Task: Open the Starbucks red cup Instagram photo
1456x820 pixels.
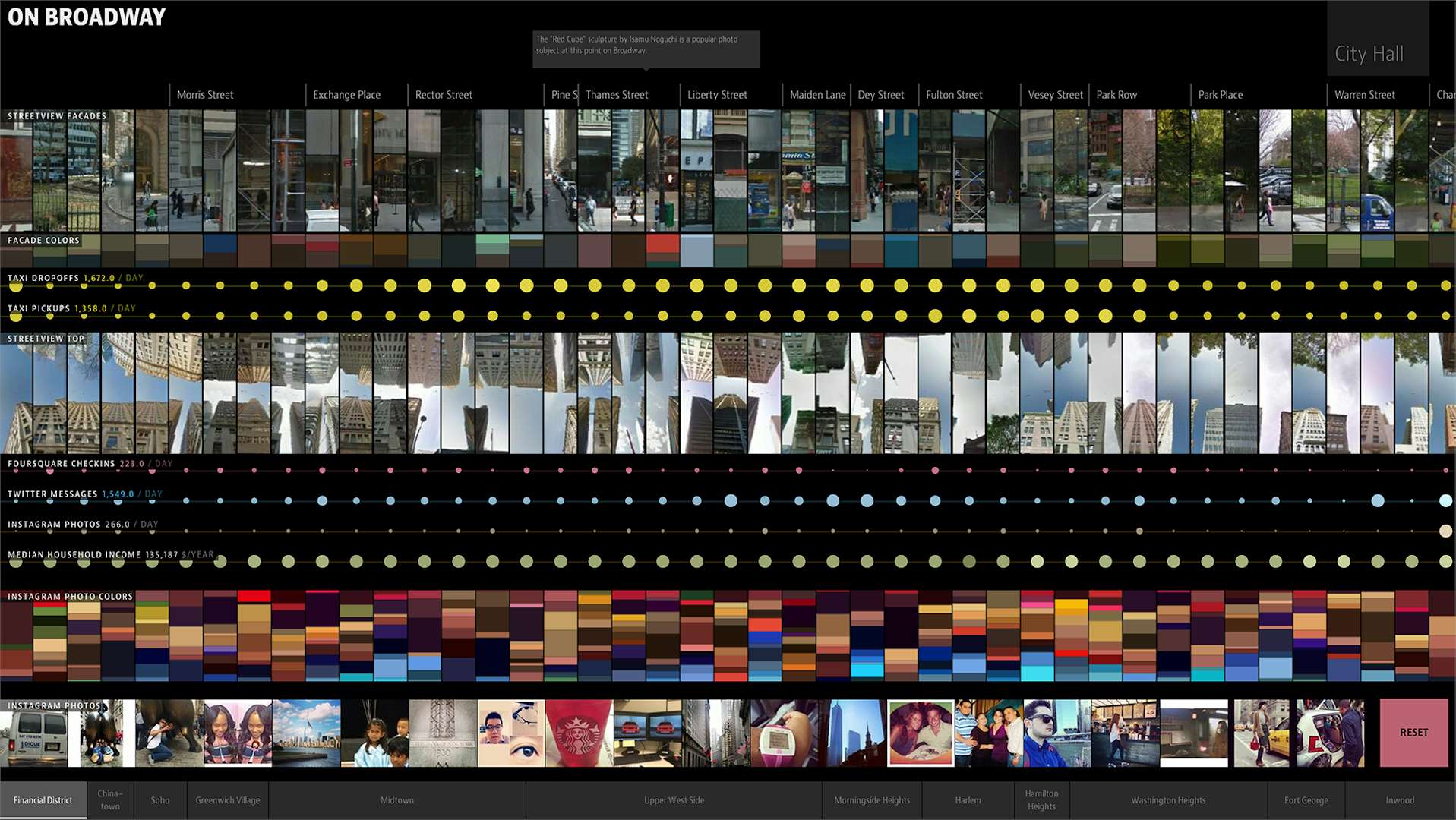Action: (x=579, y=733)
